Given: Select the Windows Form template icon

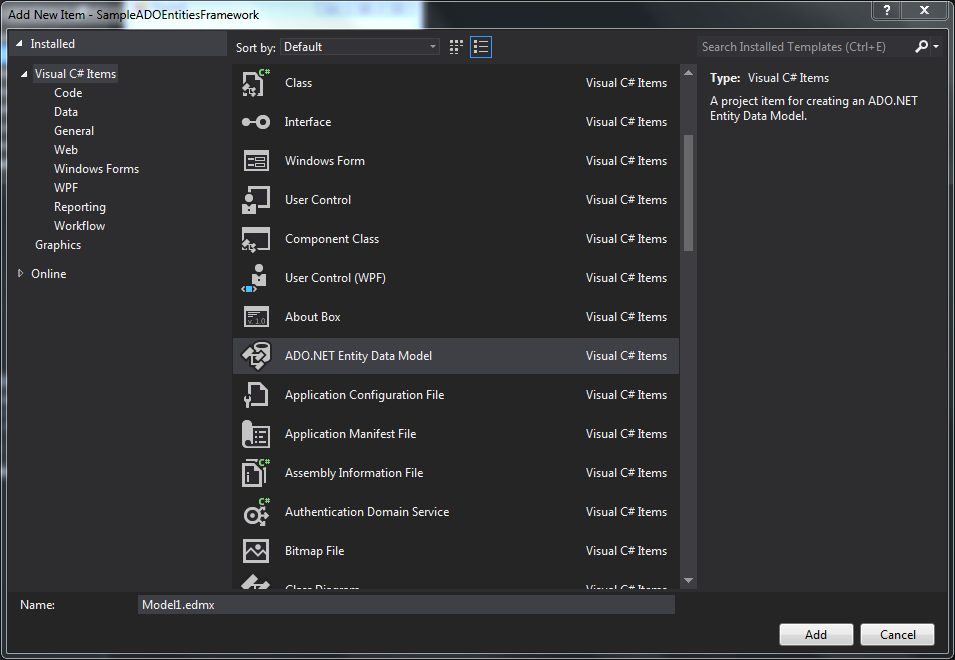Looking at the screenshot, I should click(256, 161).
